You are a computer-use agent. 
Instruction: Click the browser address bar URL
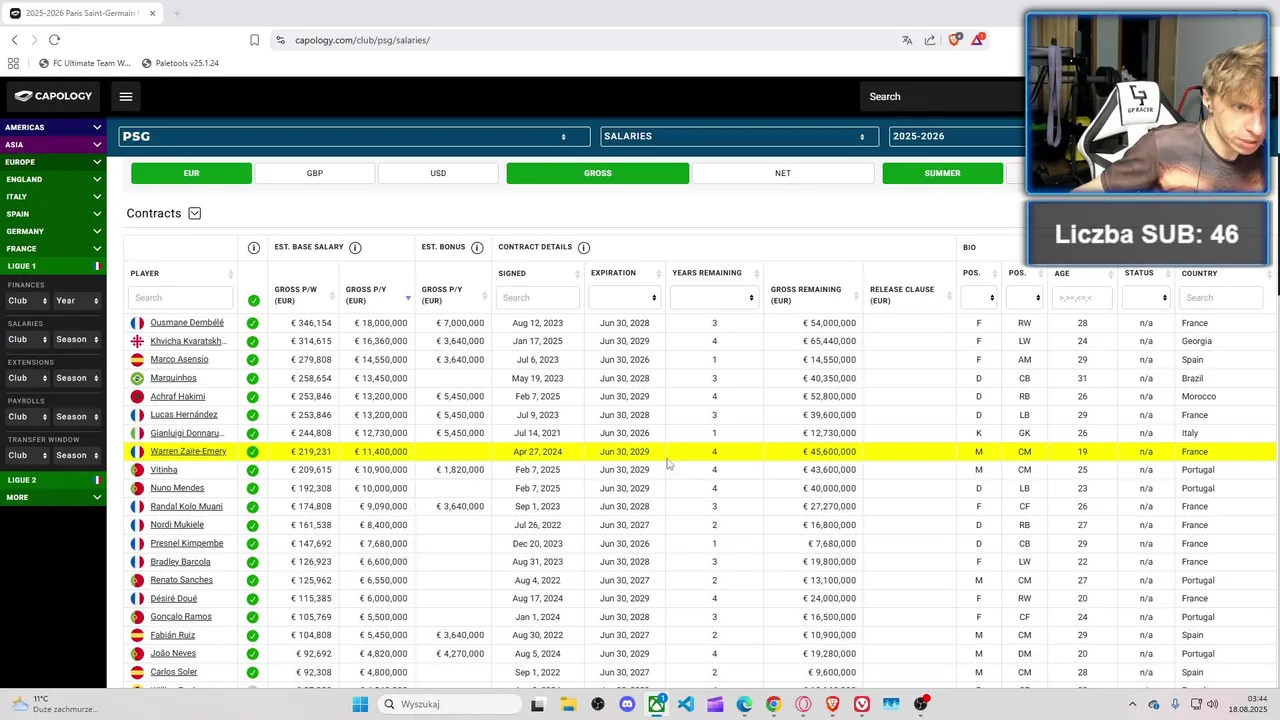point(362,40)
